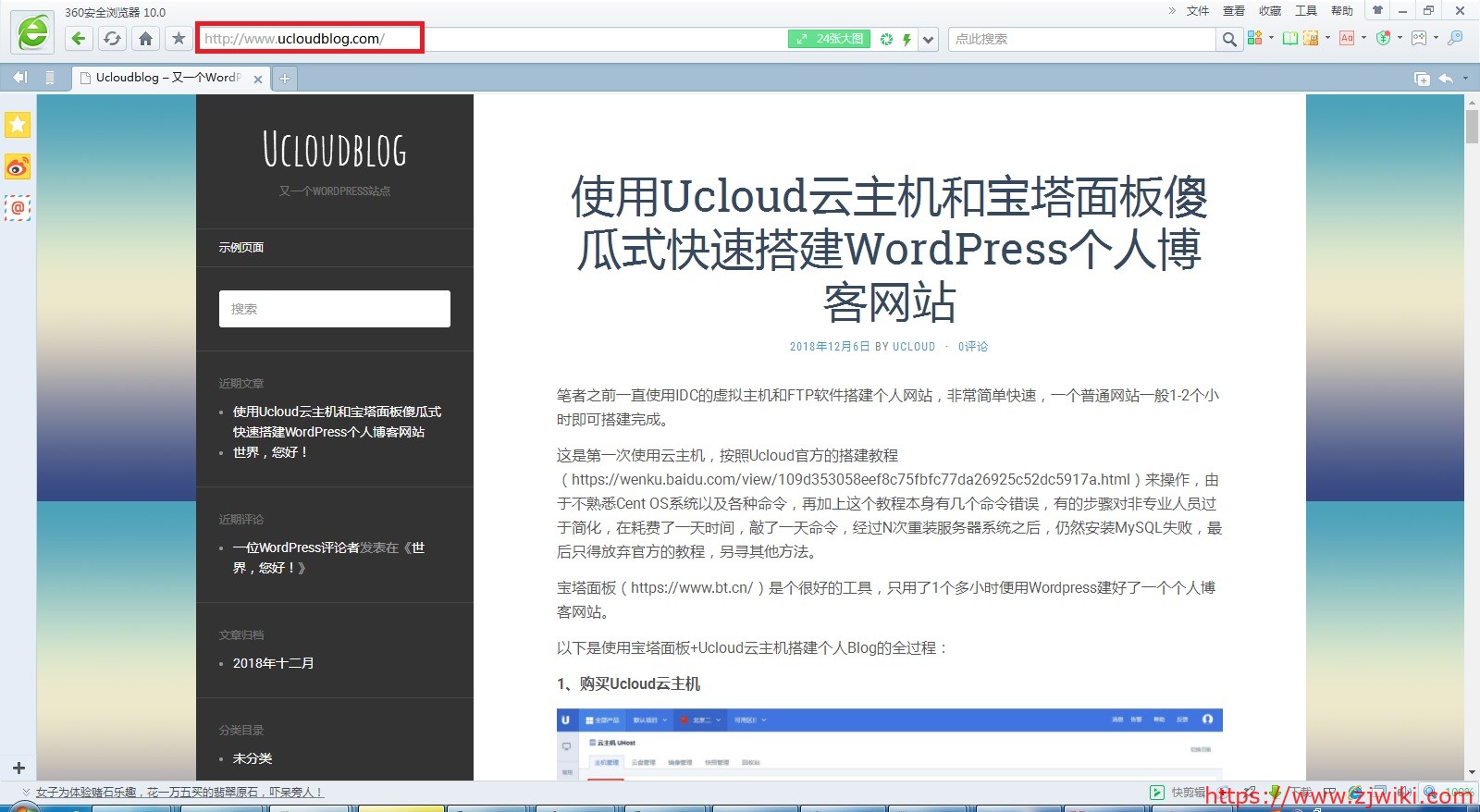Image resolution: width=1480 pixels, height=812 pixels.
Task: Open dropdown beside the undo-close-tab arrow
Action: tap(1465, 79)
